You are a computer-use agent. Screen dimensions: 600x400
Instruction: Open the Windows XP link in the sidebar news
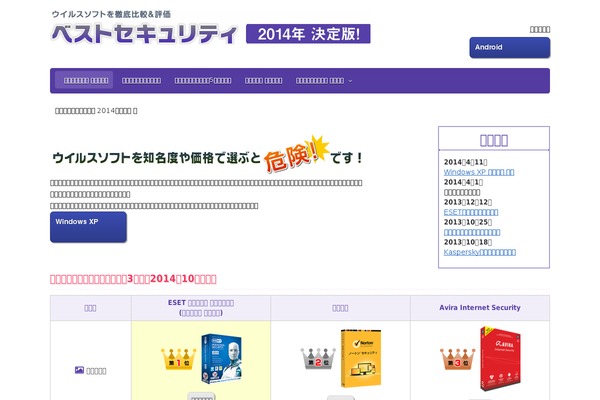[479, 172]
